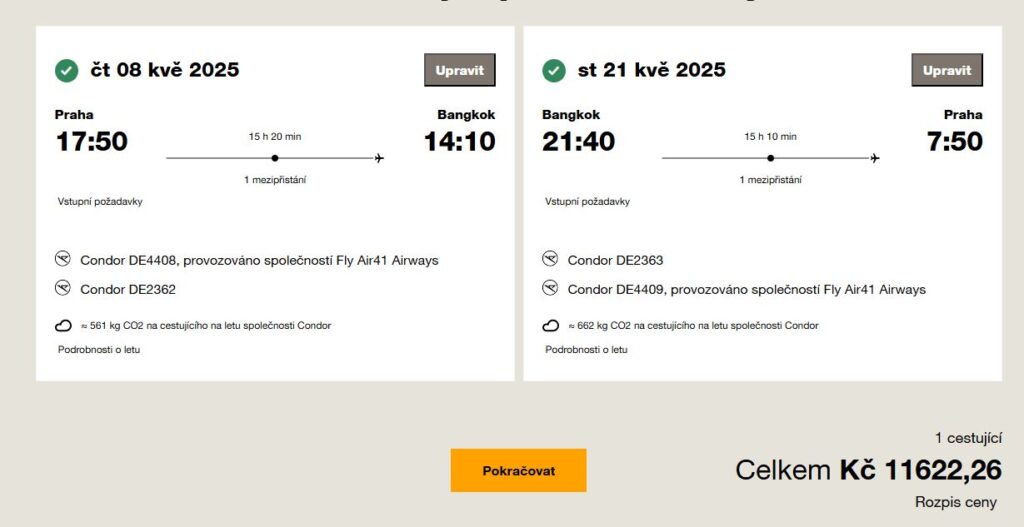Click Condor logo next to DE2363

pos(550,260)
